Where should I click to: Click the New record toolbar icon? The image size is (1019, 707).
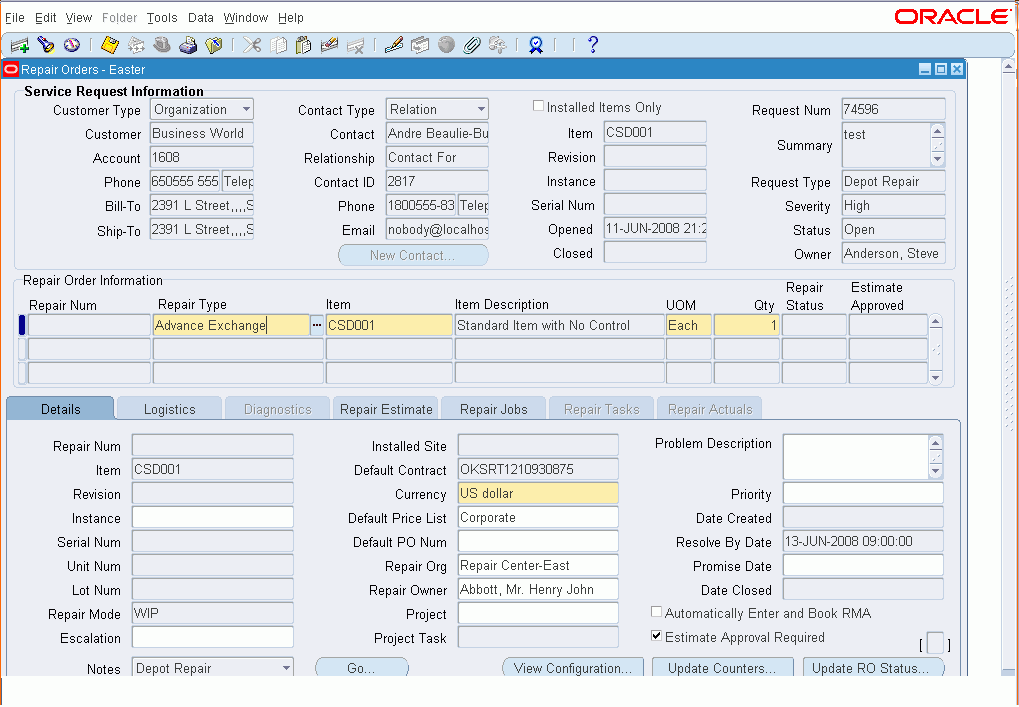click(19, 45)
